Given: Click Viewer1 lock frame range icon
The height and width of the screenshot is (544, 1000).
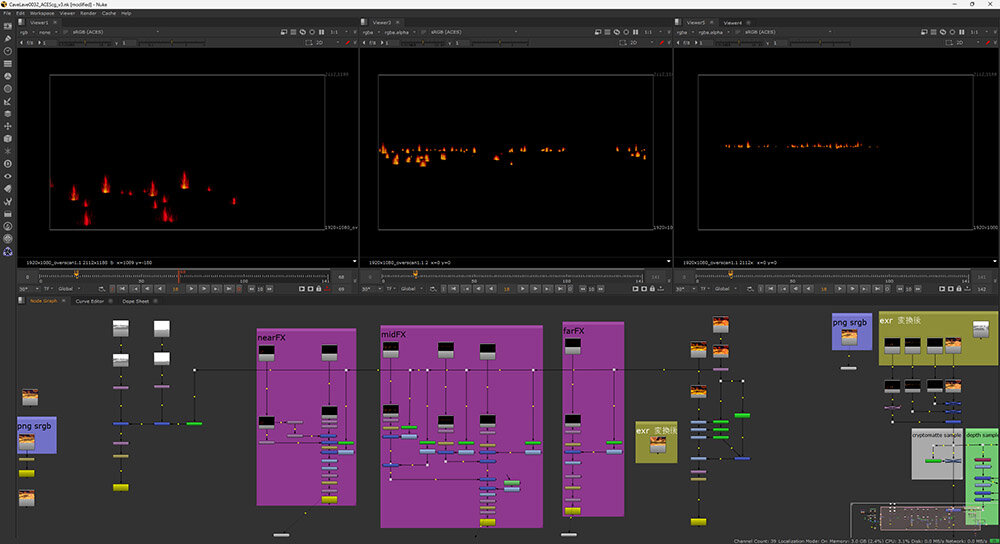Looking at the screenshot, I should pos(319,289).
